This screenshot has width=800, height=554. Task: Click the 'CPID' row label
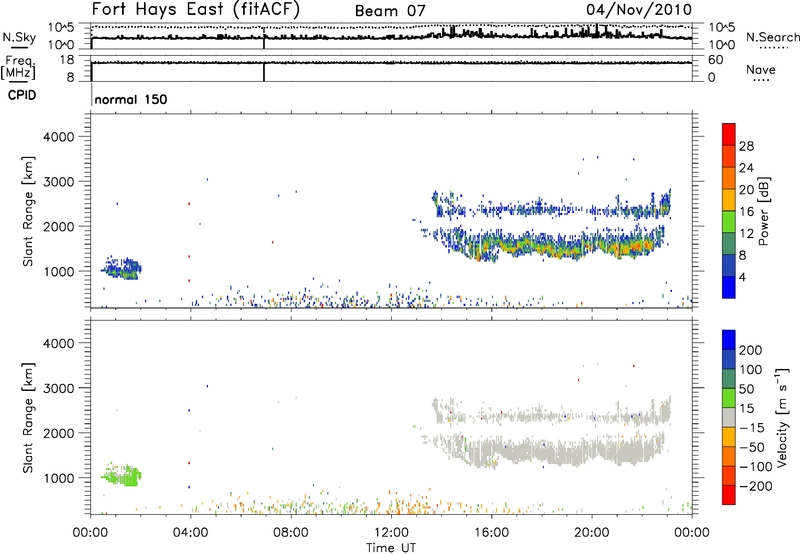click(22, 95)
